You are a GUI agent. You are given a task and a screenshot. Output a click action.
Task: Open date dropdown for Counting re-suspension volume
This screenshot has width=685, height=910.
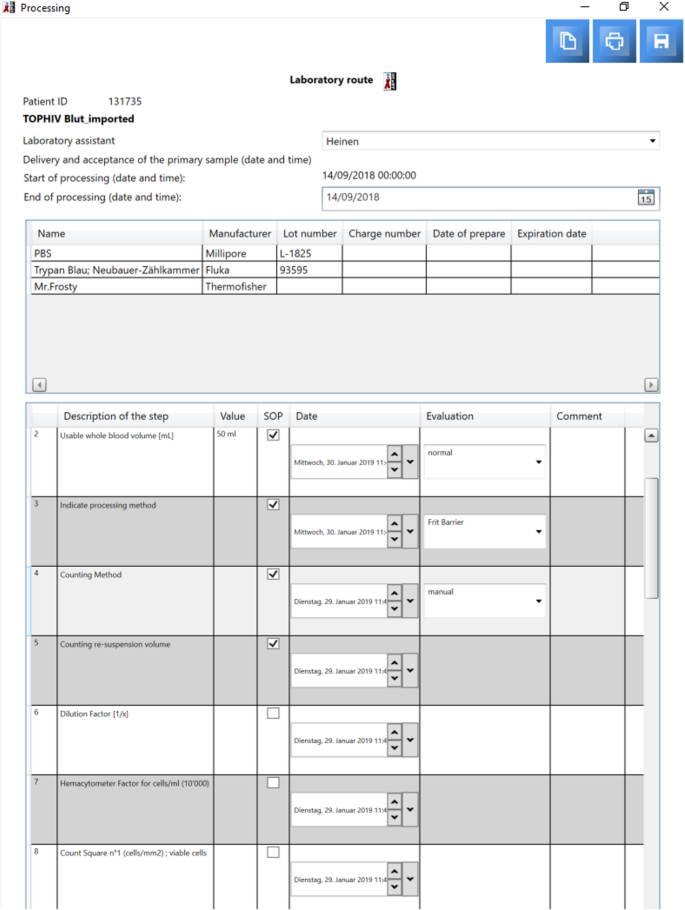[410, 671]
